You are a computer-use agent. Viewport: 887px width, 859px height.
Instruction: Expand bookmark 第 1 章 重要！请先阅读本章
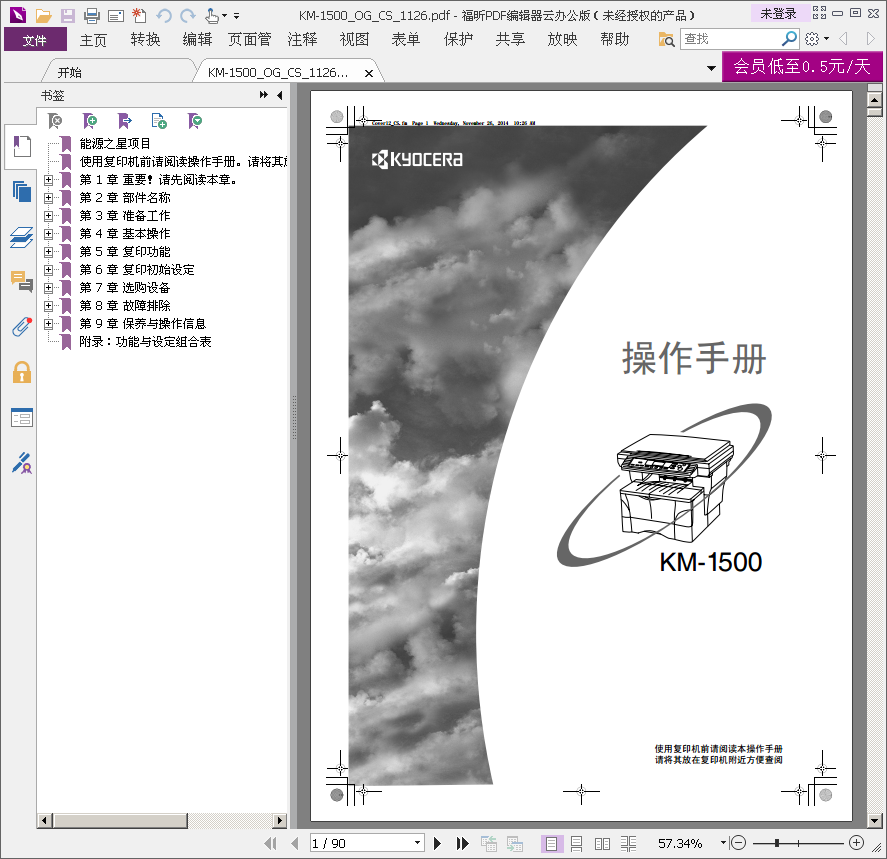click(x=49, y=180)
